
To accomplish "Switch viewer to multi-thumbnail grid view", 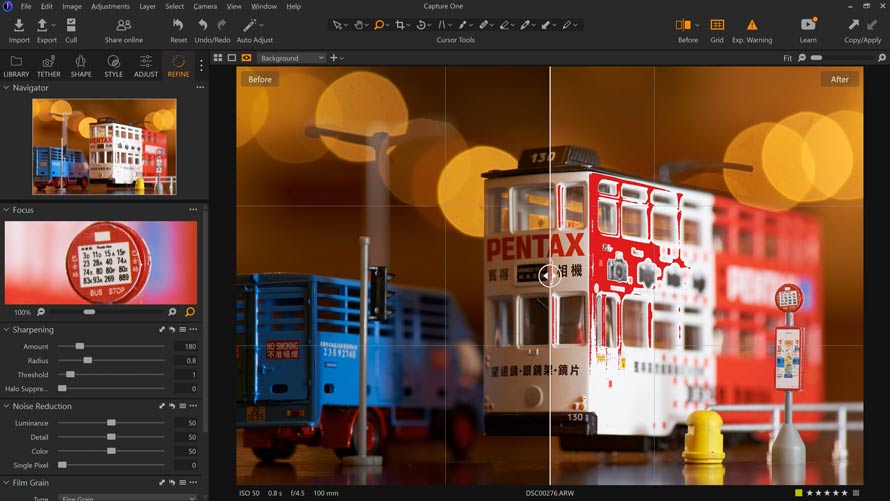I will (218, 58).
